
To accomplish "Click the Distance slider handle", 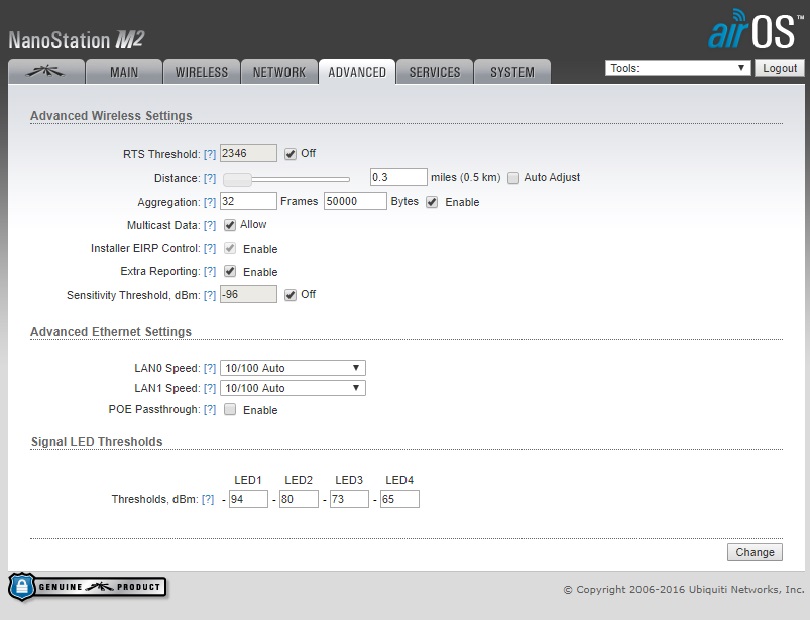I will [237, 179].
